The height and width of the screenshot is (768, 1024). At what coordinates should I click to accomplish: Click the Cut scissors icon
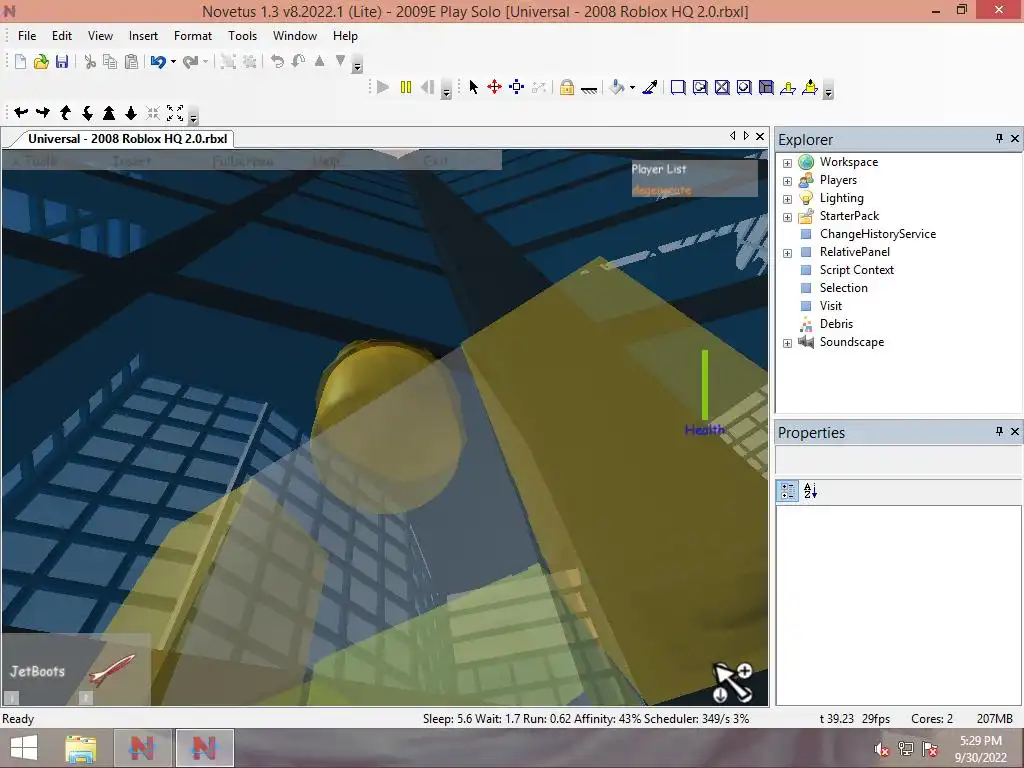(x=90, y=61)
